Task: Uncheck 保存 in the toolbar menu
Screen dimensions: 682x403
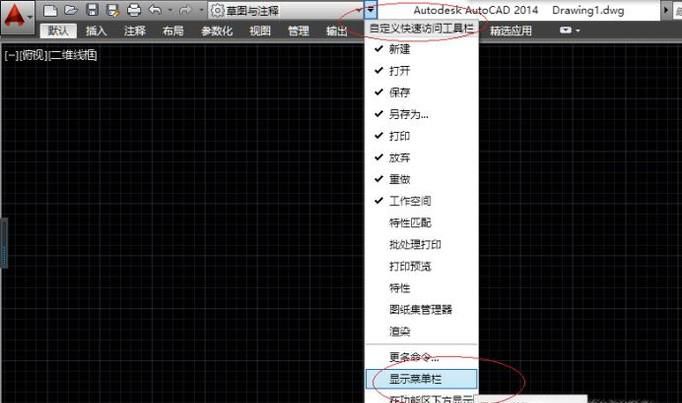Action: click(x=421, y=93)
